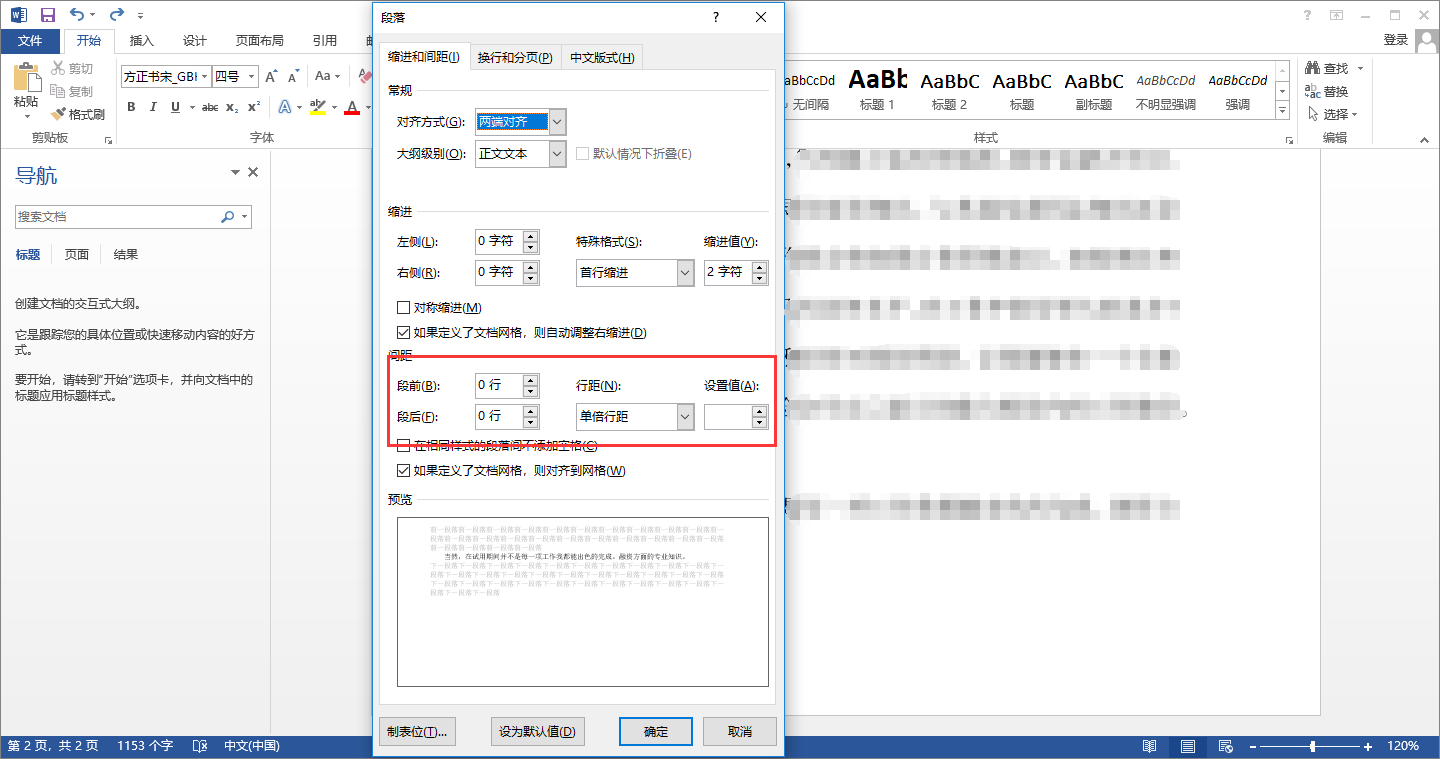The height and width of the screenshot is (759, 1440).
Task: Open the 行距 line spacing dropdown
Action: click(x=685, y=416)
